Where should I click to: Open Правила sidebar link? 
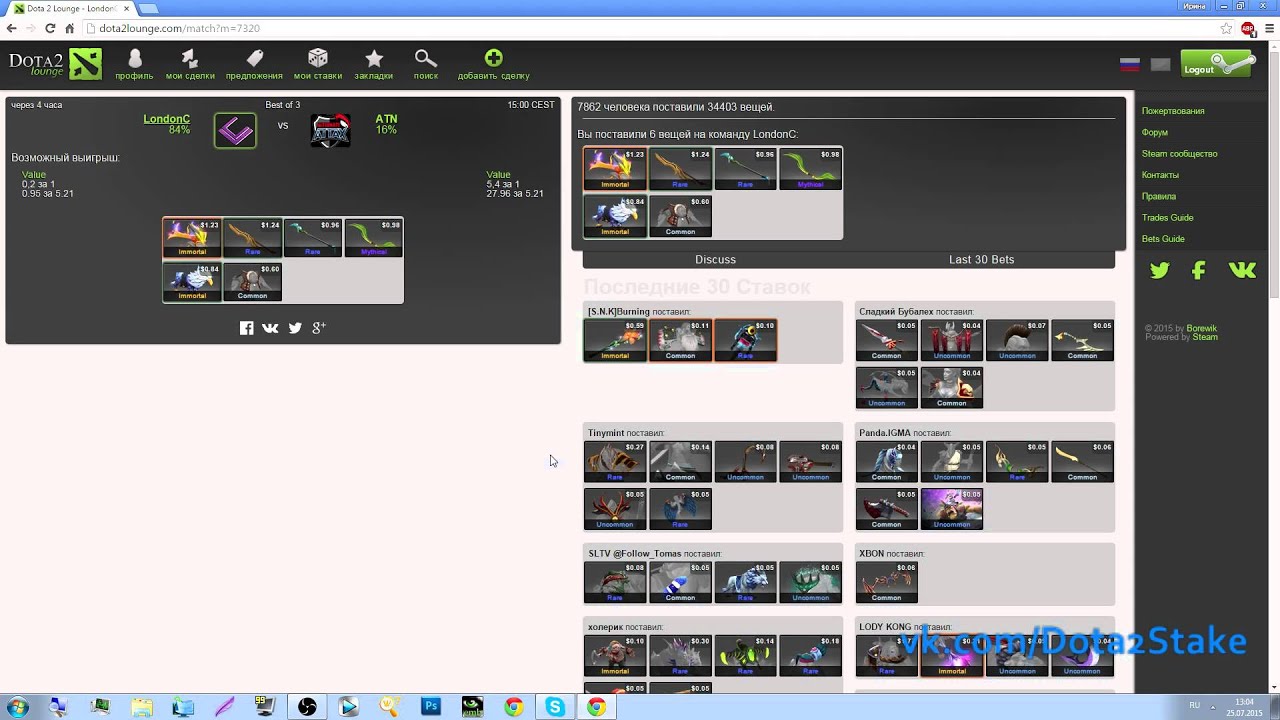tap(1159, 196)
